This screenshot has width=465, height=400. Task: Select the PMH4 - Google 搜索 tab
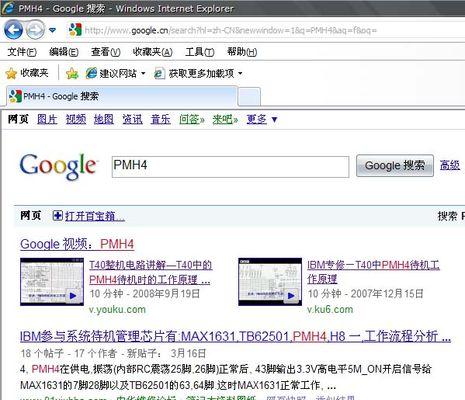pos(122,96)
